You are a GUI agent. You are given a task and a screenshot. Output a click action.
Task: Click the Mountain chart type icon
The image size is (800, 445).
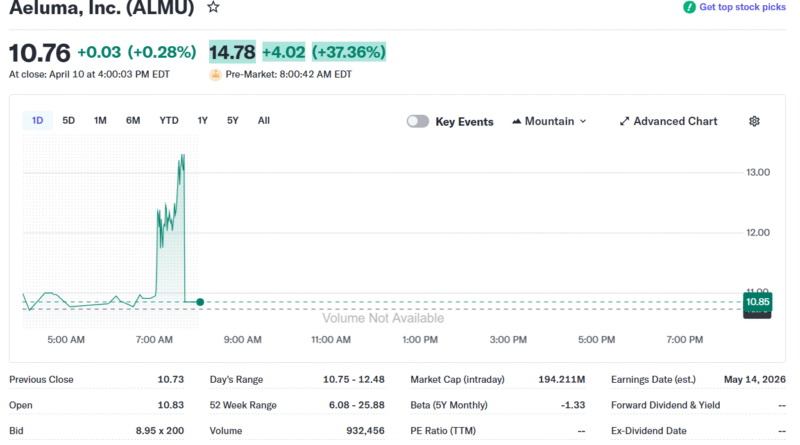(x=516, y=121)
